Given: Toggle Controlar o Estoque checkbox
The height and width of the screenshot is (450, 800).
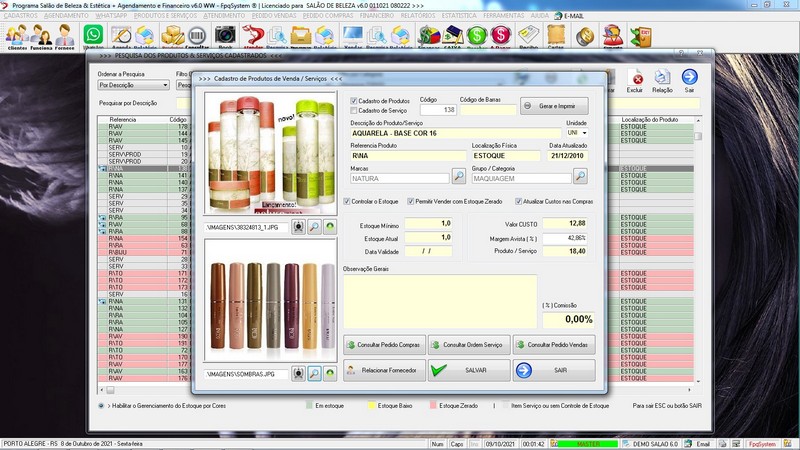Looking at the screenshot, I should pyautogui.click(x=346, y=202).
